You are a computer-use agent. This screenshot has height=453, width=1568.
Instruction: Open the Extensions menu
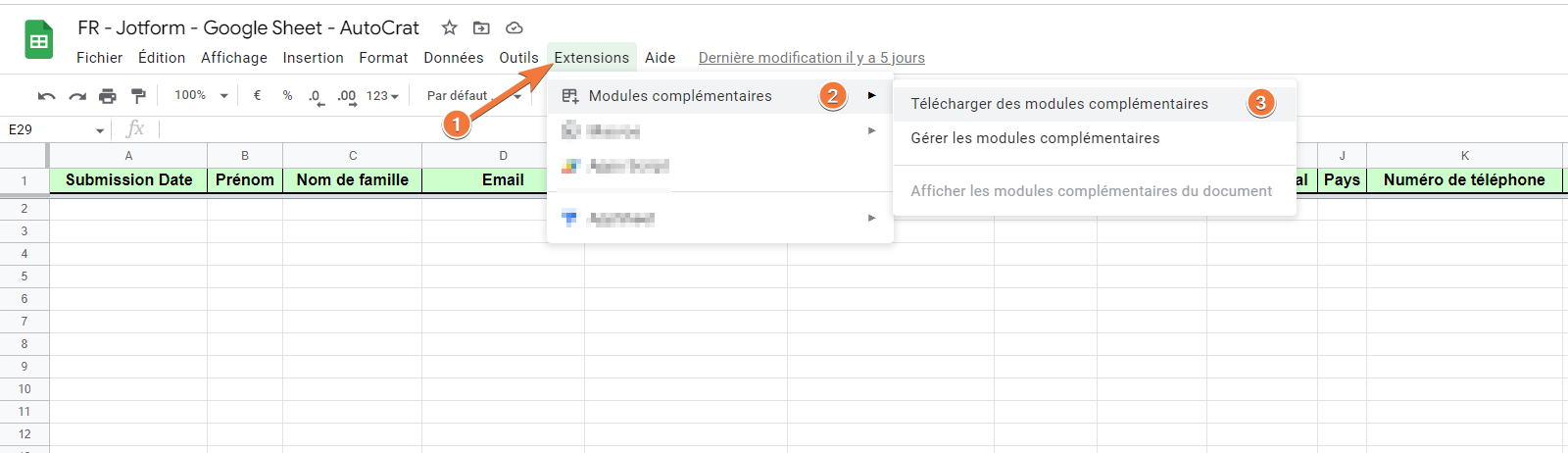coord(591,58)
